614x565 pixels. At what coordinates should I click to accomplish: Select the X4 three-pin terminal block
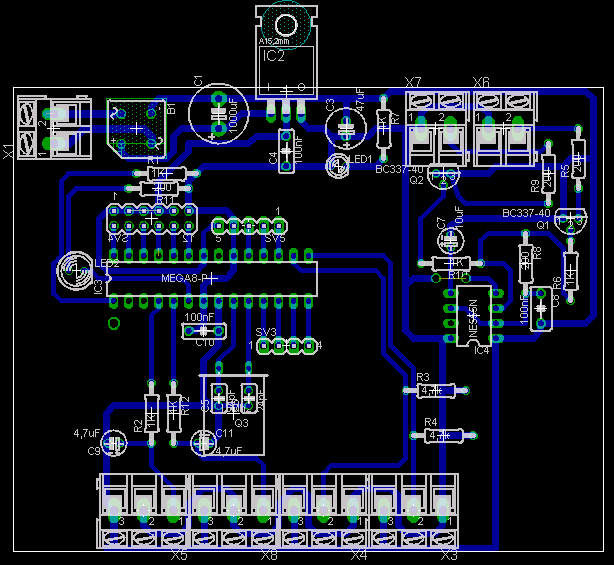tap(323, 511)
